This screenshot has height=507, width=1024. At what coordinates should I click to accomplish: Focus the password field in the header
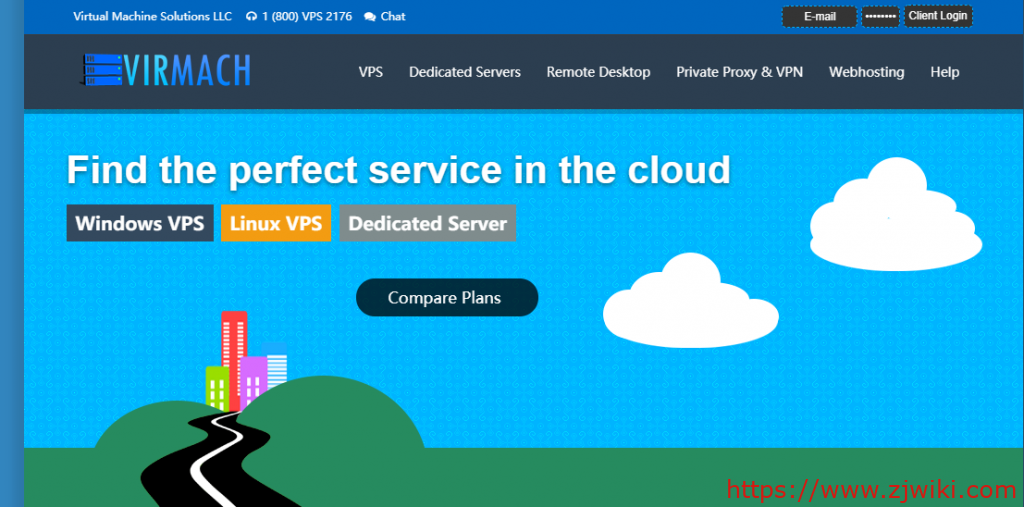(x=880, y=17)
